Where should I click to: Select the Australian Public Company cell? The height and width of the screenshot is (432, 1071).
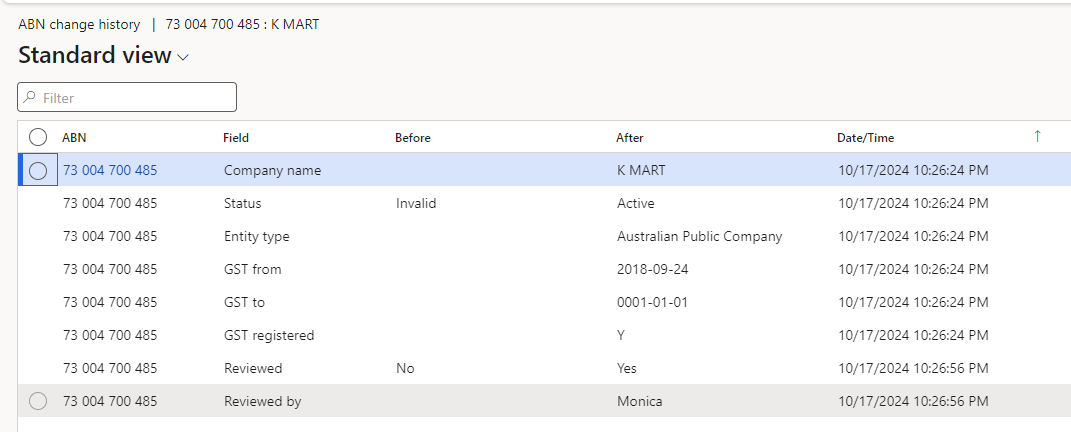click(699, 237)
